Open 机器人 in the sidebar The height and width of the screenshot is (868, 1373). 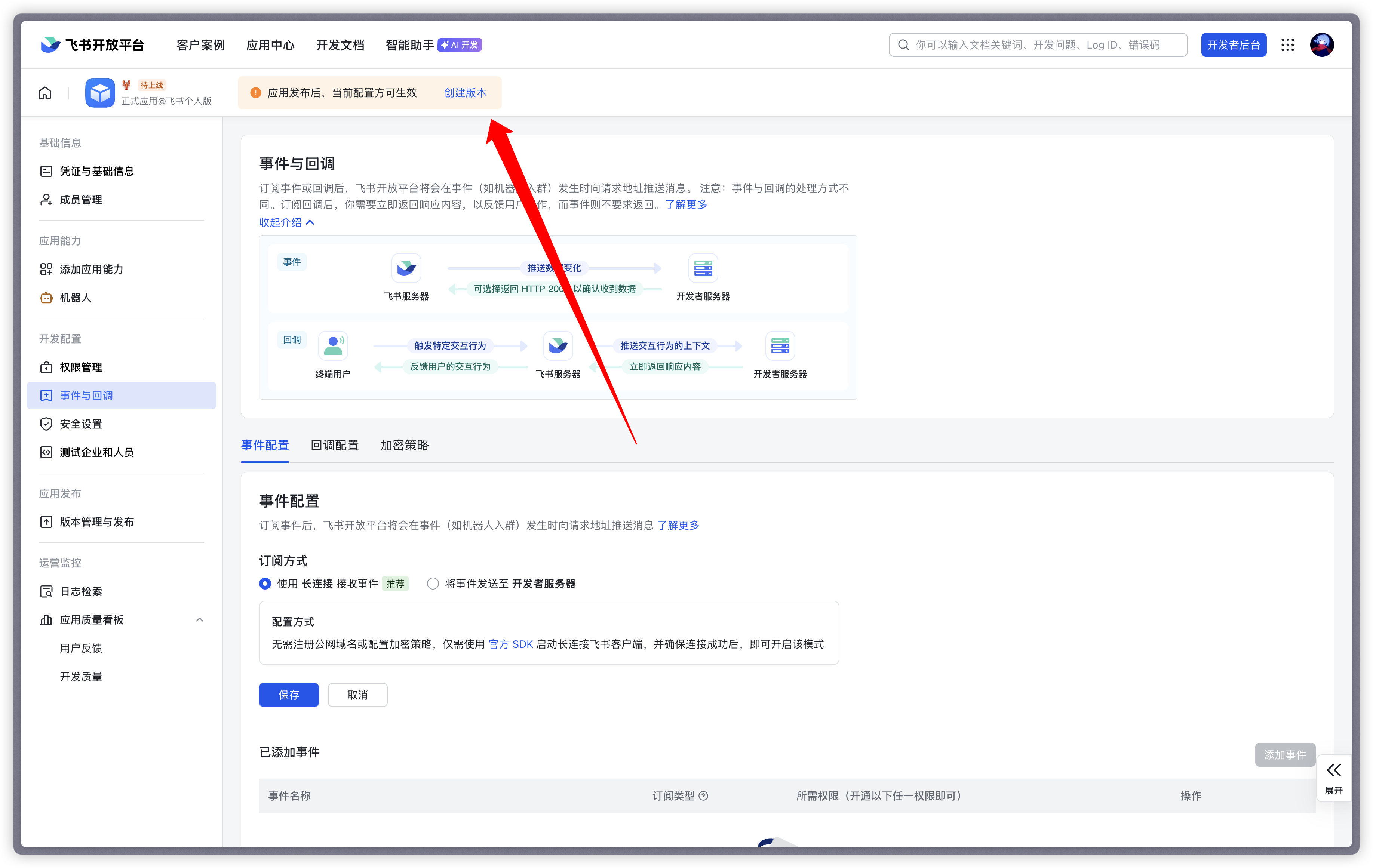(75, 298)
